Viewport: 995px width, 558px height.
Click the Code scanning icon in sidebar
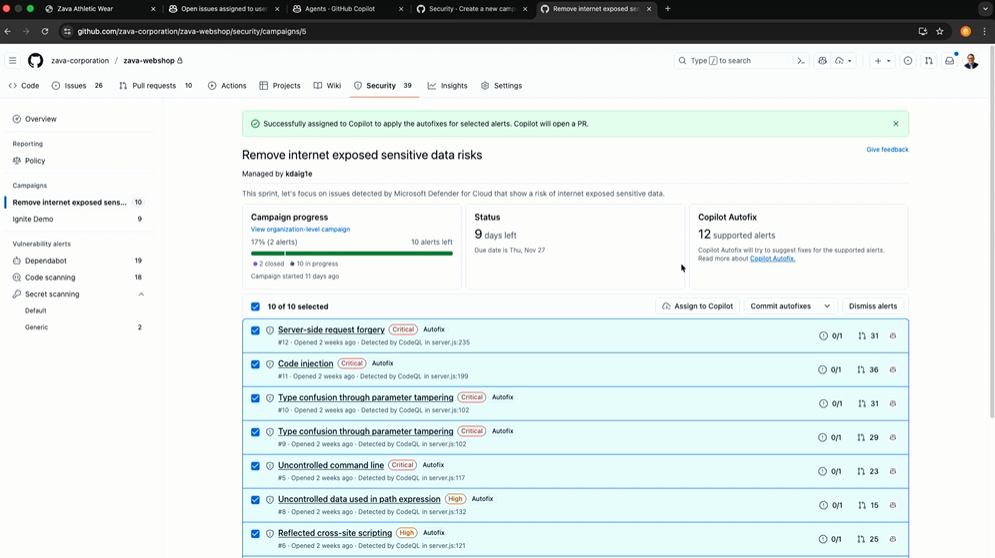click(x=17, y=277)
